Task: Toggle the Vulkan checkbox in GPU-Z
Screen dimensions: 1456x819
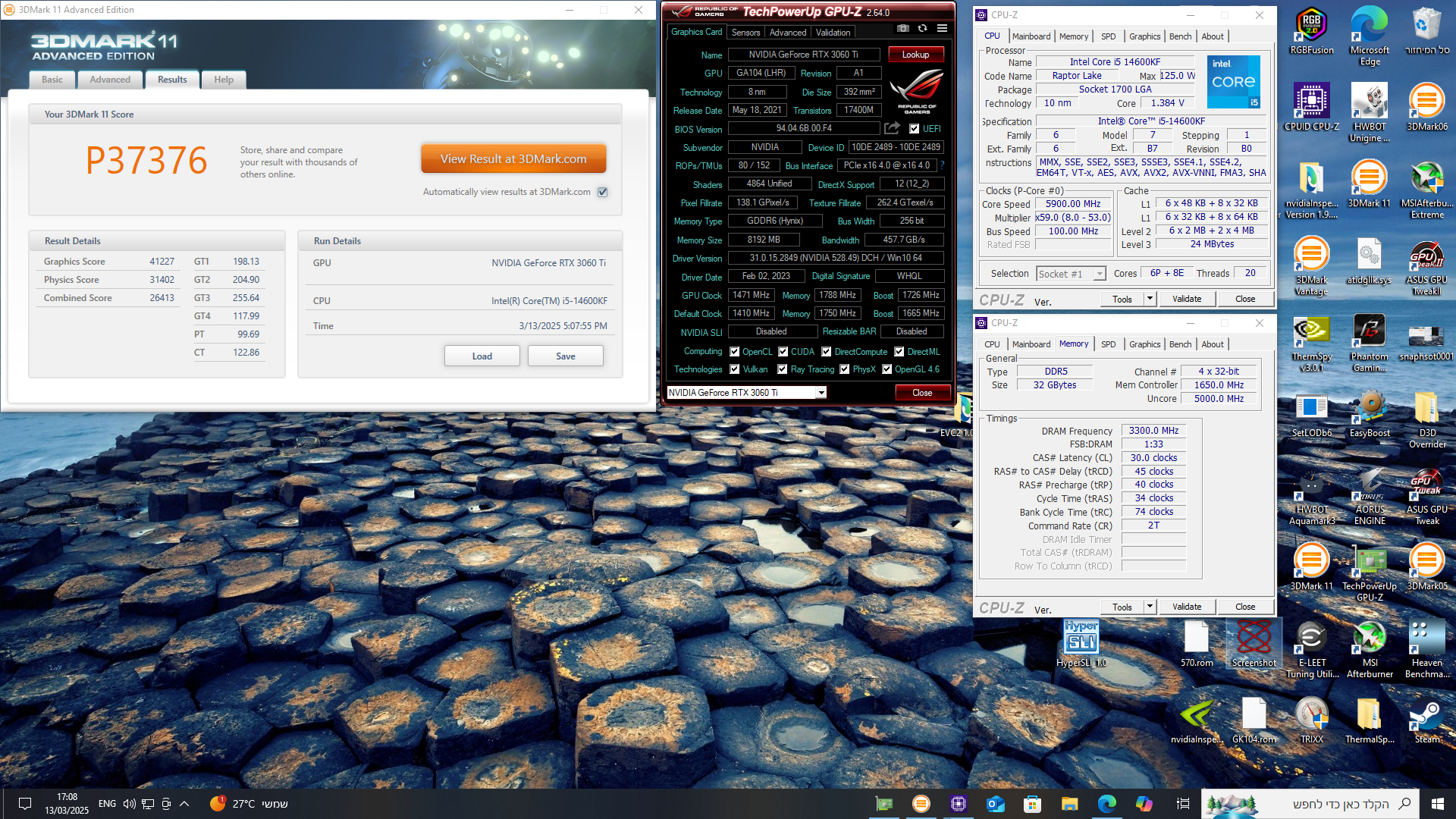Action: (734, 369)
